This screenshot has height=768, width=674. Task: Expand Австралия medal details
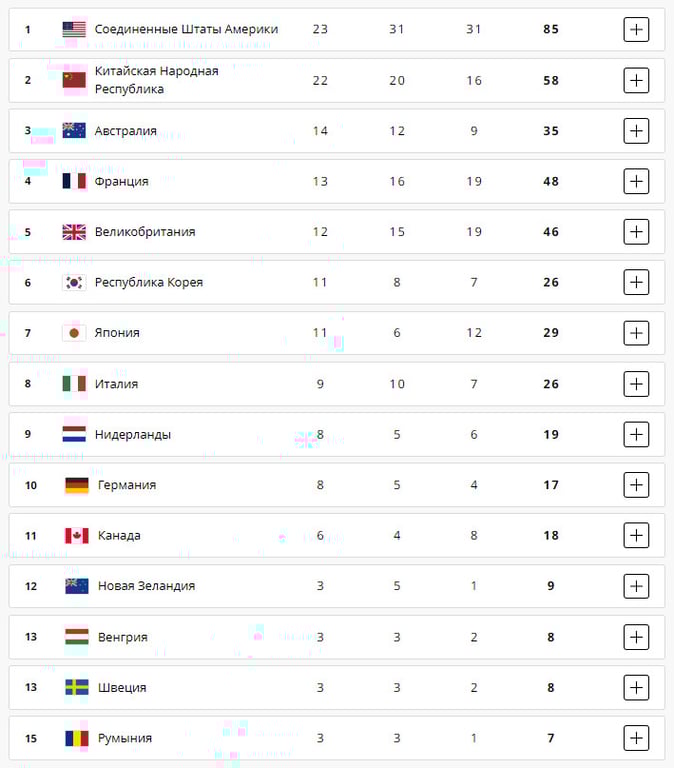pyautogui.click(x=636, y=131)
